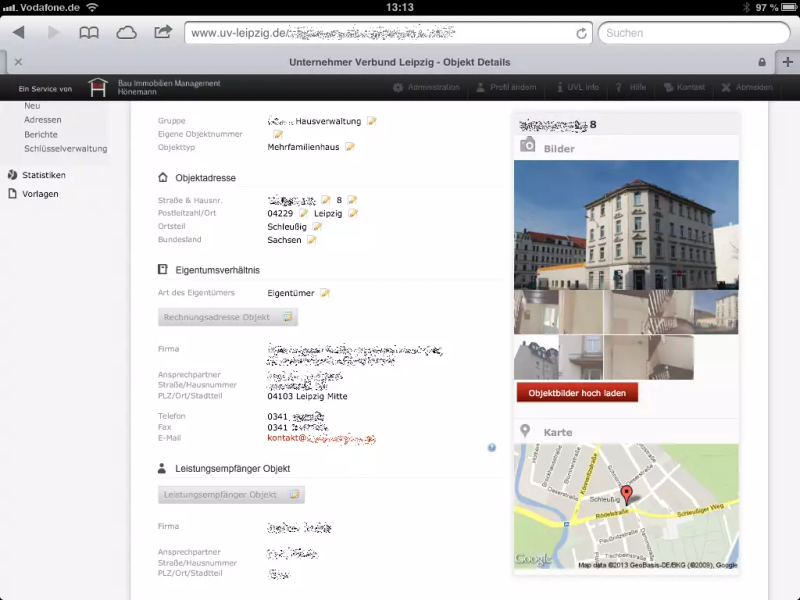
Task: Click the Leistungsempfänger Objekt section heading
Action: [233, 468]
